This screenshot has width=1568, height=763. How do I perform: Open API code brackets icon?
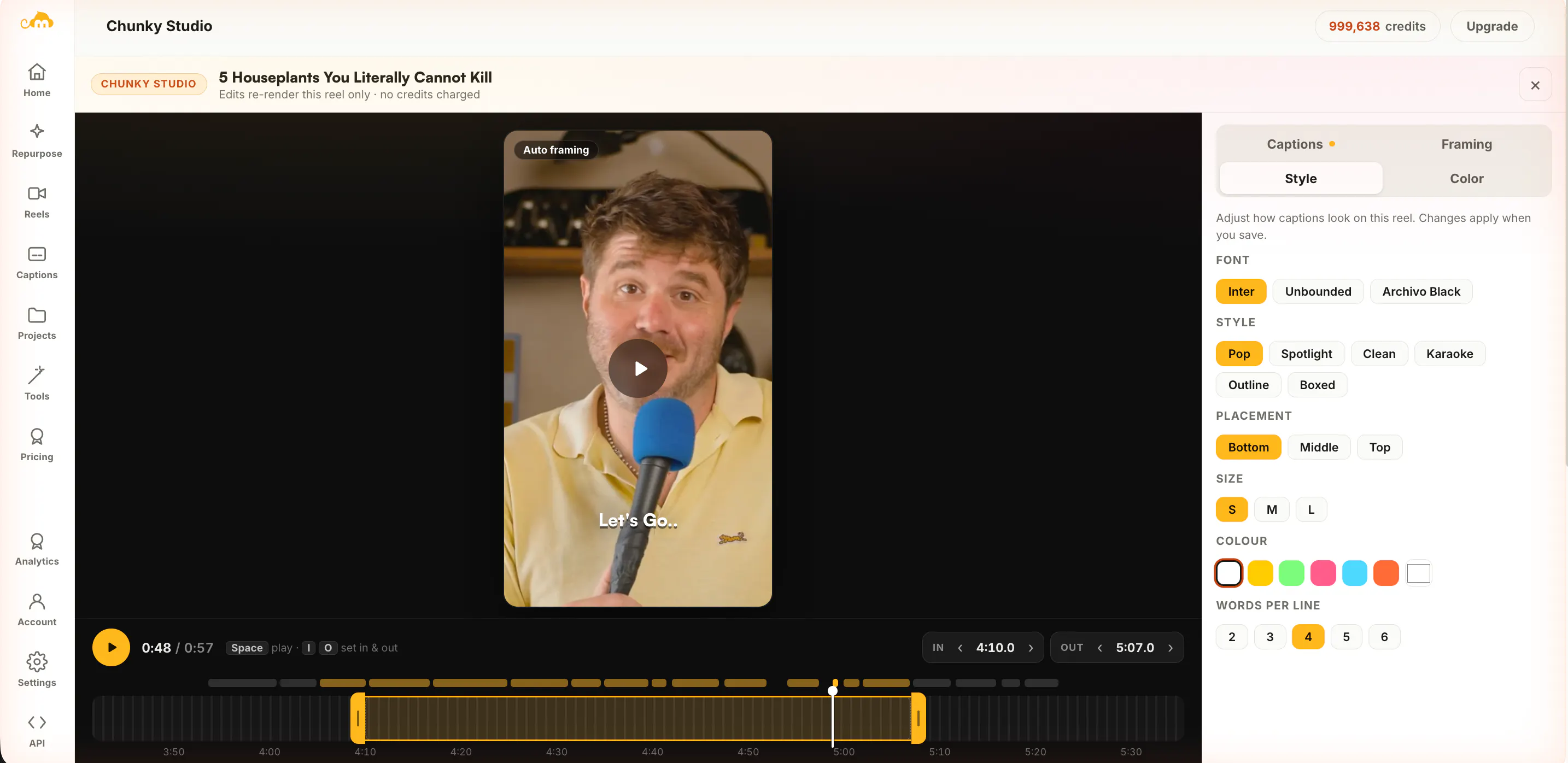[x=37, y=722]
